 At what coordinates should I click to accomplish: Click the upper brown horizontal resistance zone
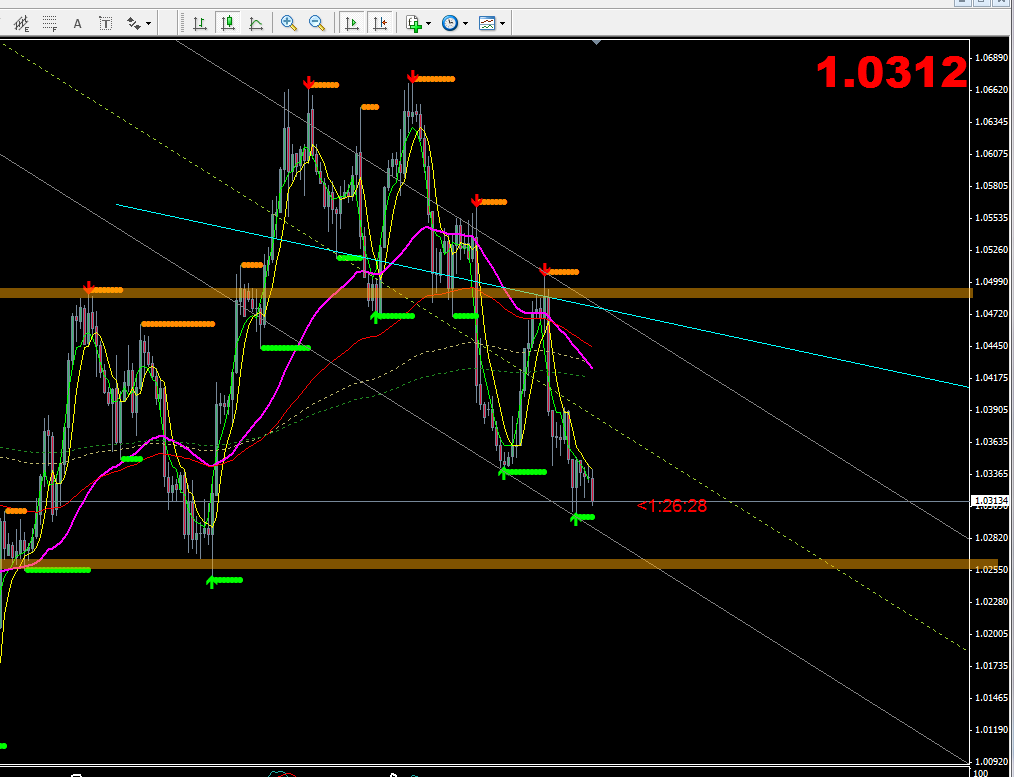pos(700,293)
